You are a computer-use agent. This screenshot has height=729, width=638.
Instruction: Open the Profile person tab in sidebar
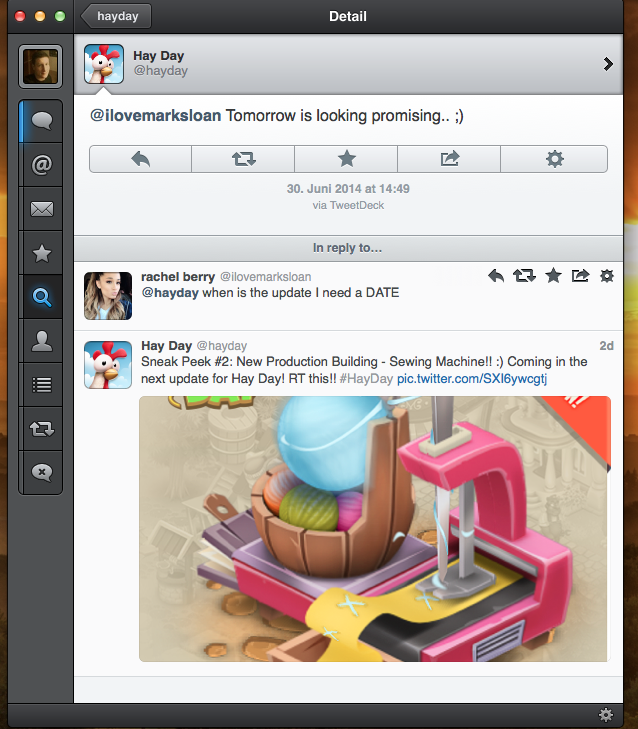(x=41, y=341)
